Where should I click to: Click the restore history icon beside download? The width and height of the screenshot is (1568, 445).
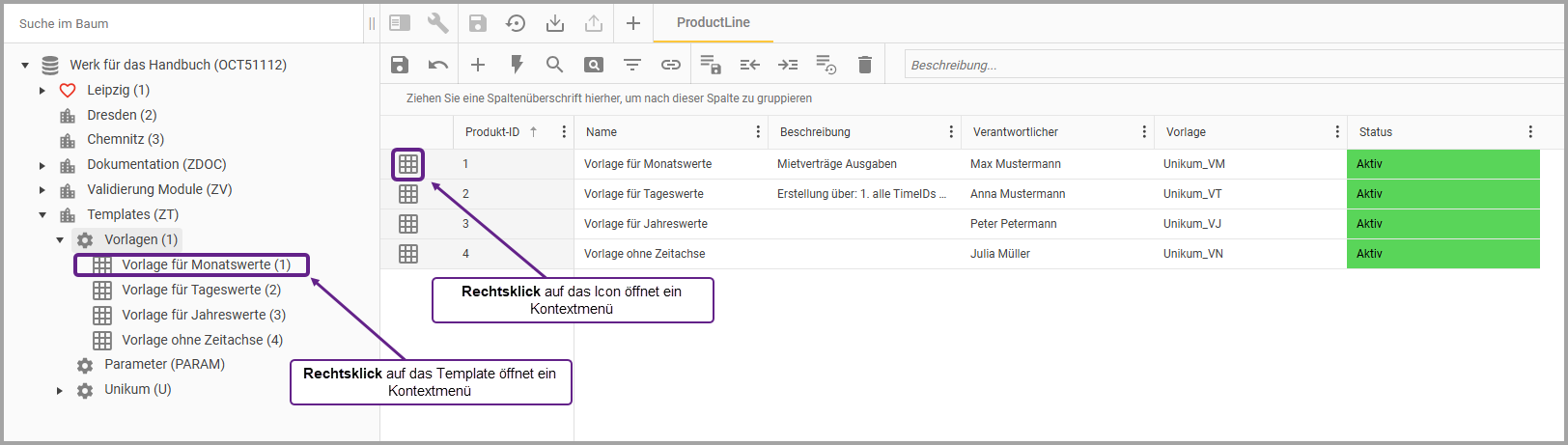(516, 23)
